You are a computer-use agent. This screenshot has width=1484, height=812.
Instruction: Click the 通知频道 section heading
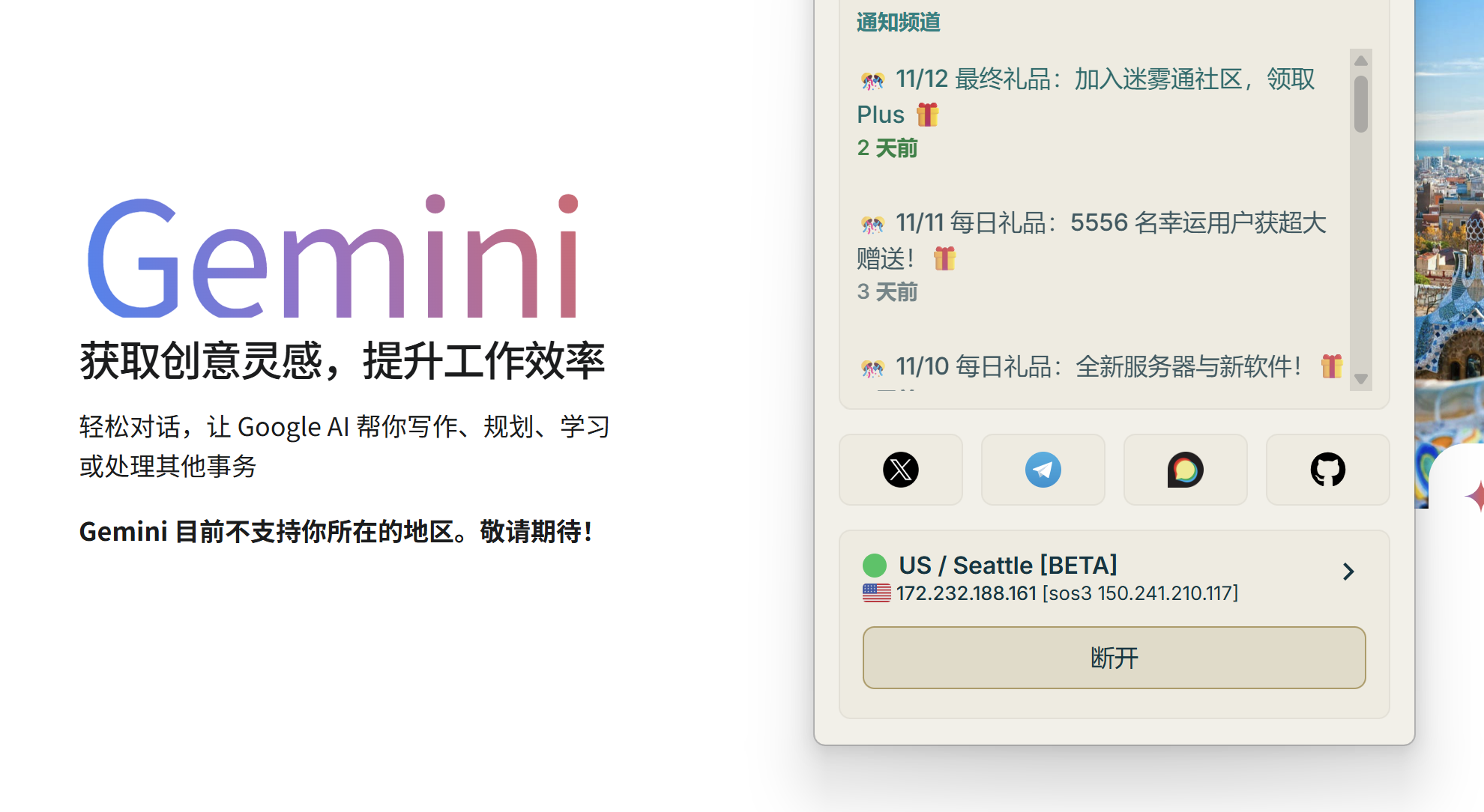(x=898, y=22)
